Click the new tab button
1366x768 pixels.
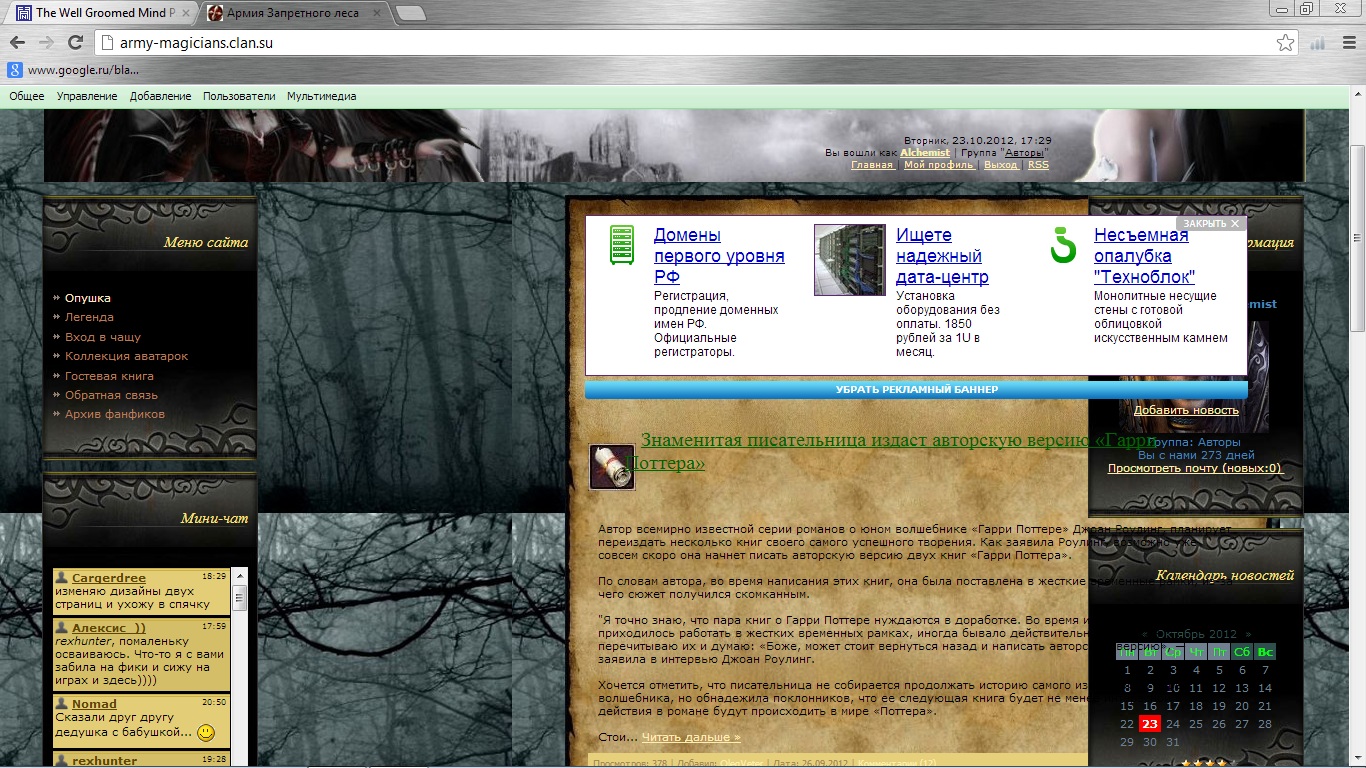410,13
